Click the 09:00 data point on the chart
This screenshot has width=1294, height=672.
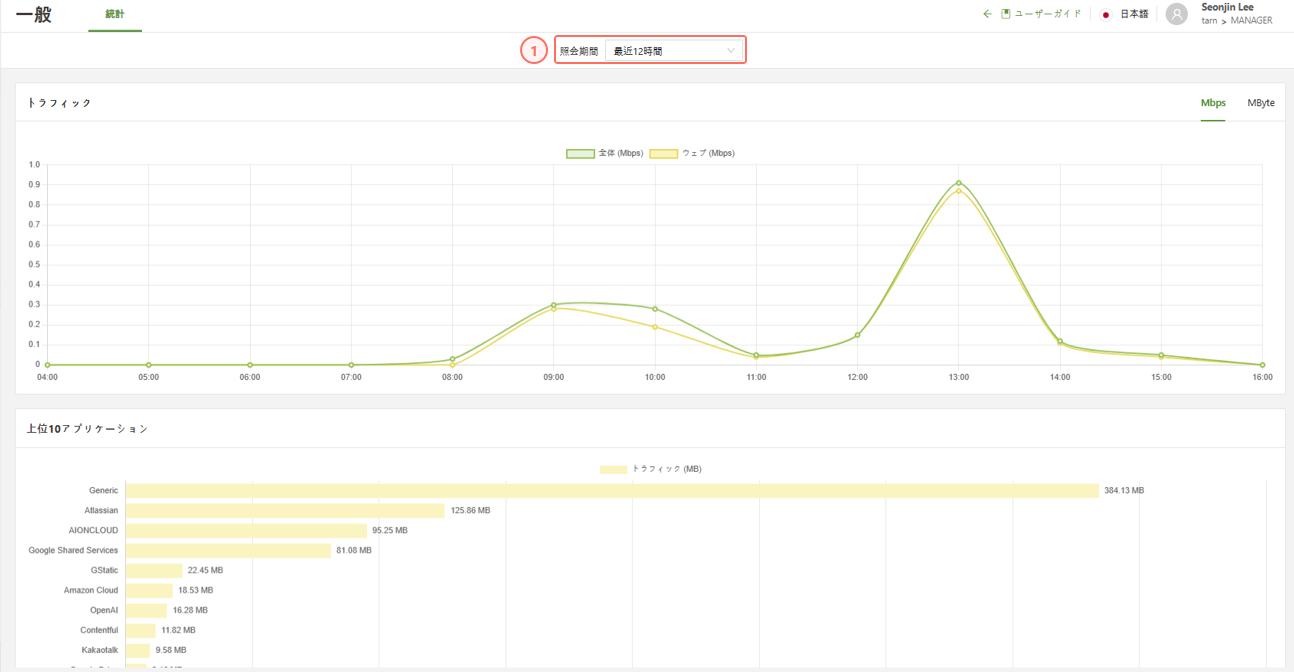tap(553, 305)
